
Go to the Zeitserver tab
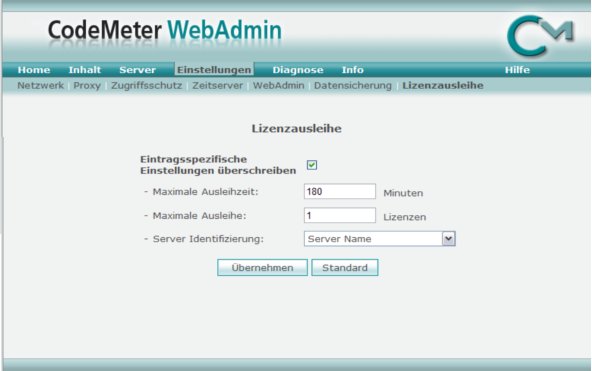(217, 86)
